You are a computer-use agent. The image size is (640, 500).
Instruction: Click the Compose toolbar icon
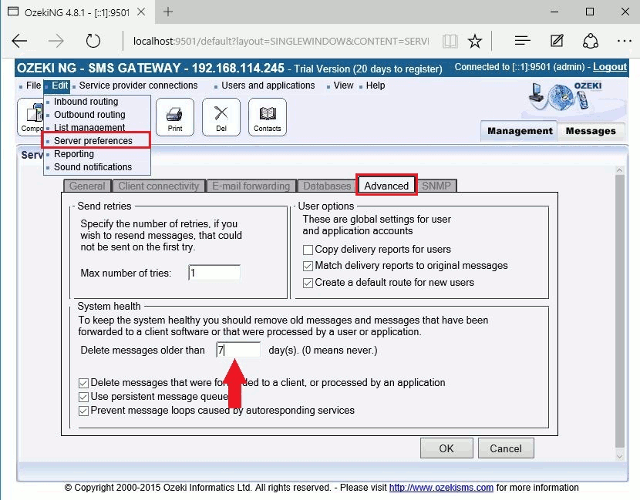coord(30,117)
